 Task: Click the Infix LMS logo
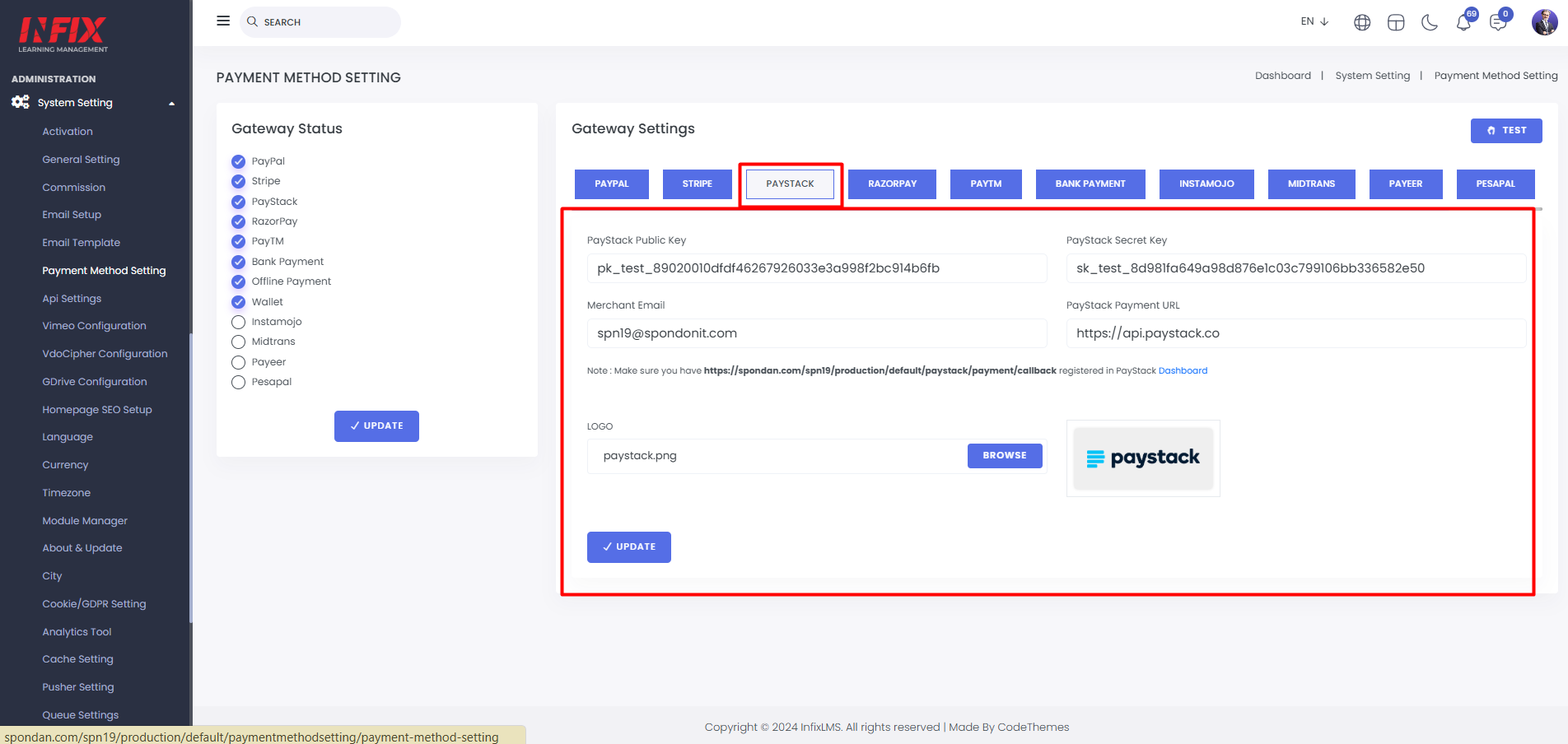pos(63,34)
